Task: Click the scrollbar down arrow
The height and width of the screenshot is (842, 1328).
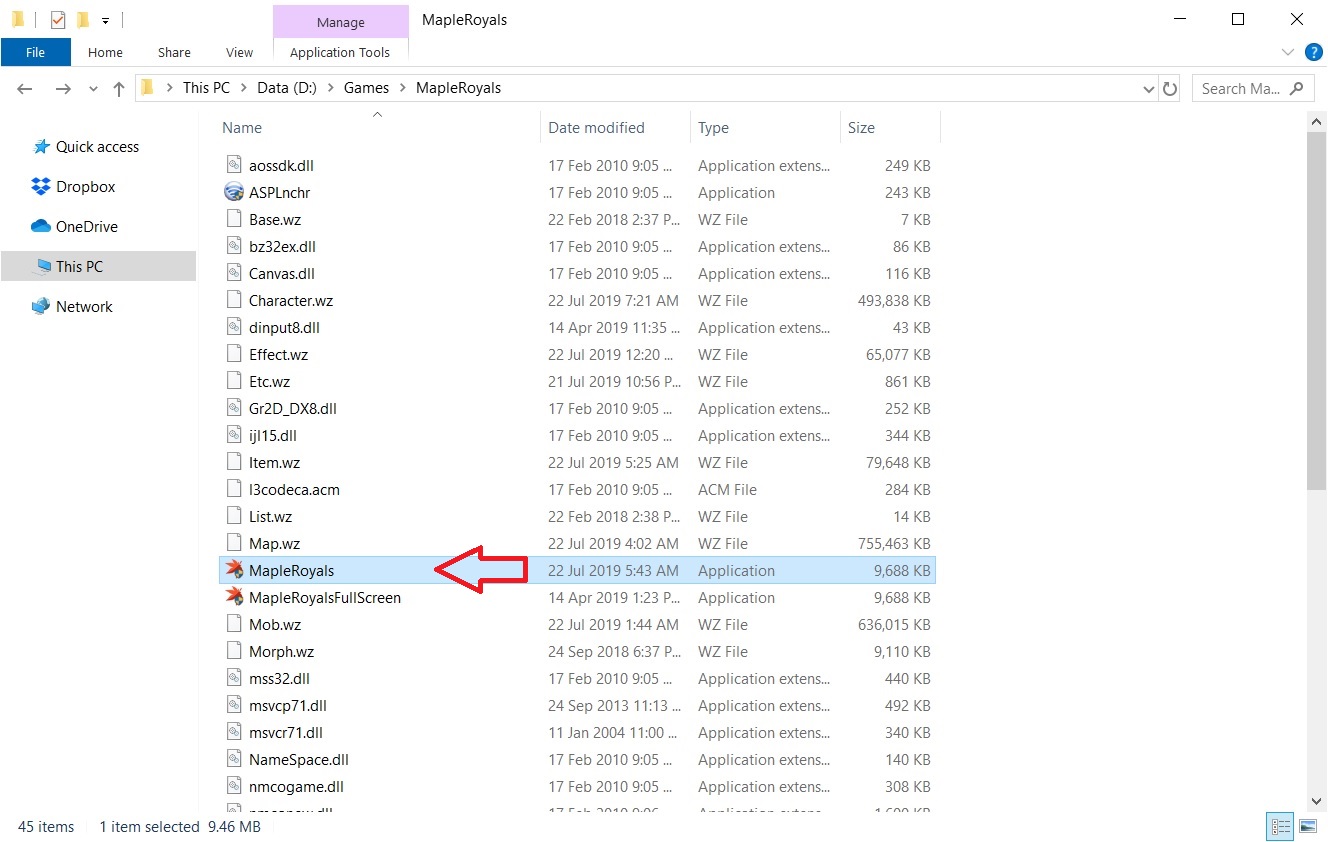Action: coord(1318,800)
